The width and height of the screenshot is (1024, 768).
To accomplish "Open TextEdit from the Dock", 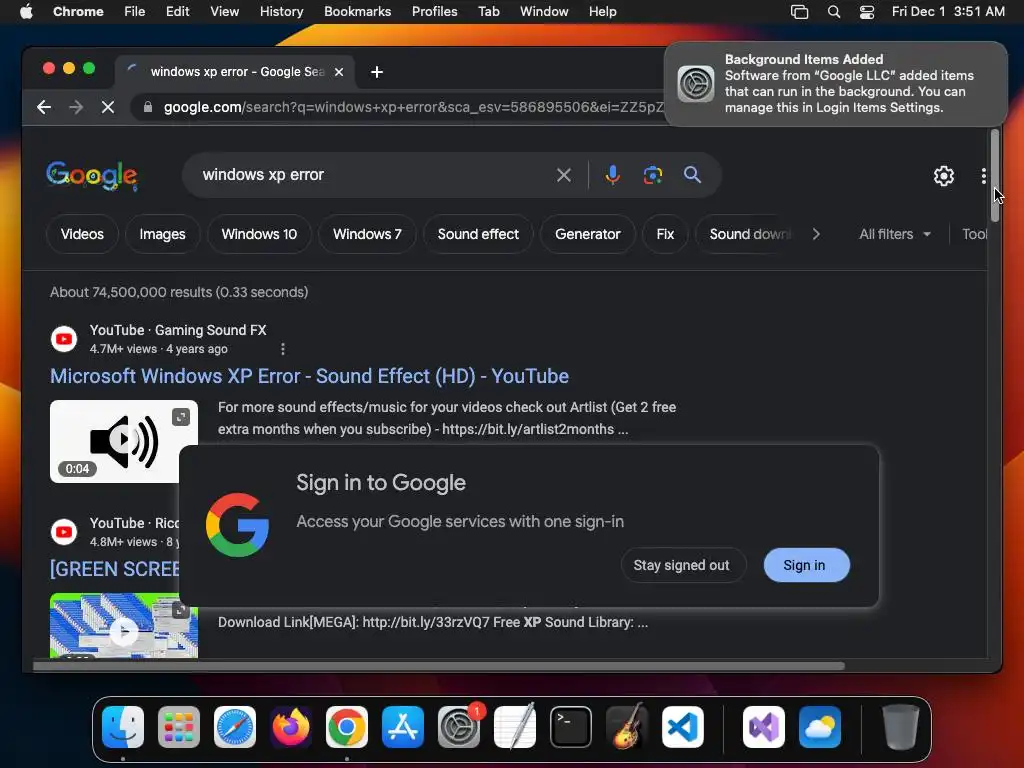I will click(x=515, y=727).
